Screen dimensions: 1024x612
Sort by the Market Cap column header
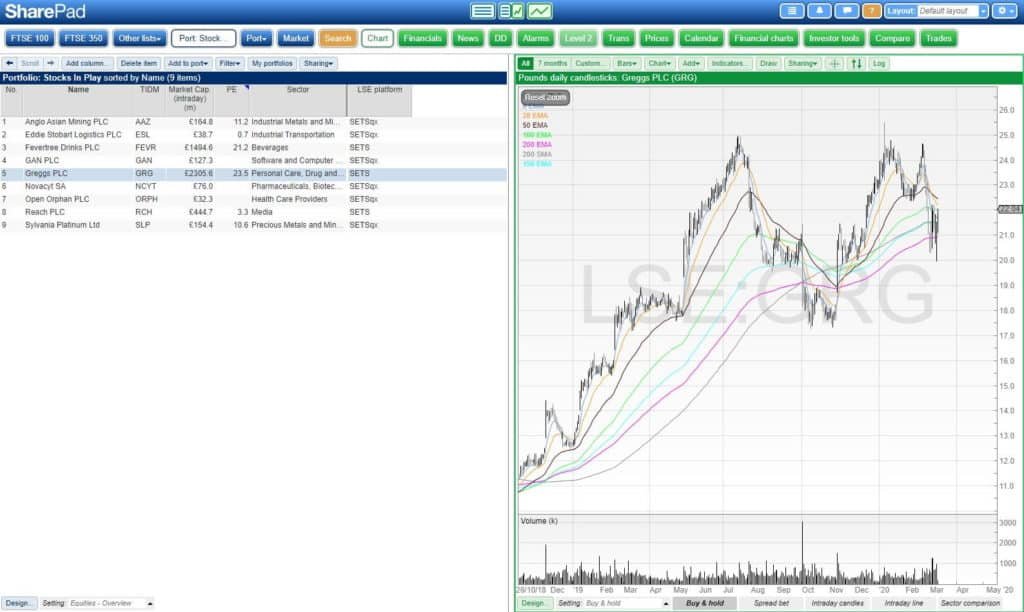click(x=189, y=99)
